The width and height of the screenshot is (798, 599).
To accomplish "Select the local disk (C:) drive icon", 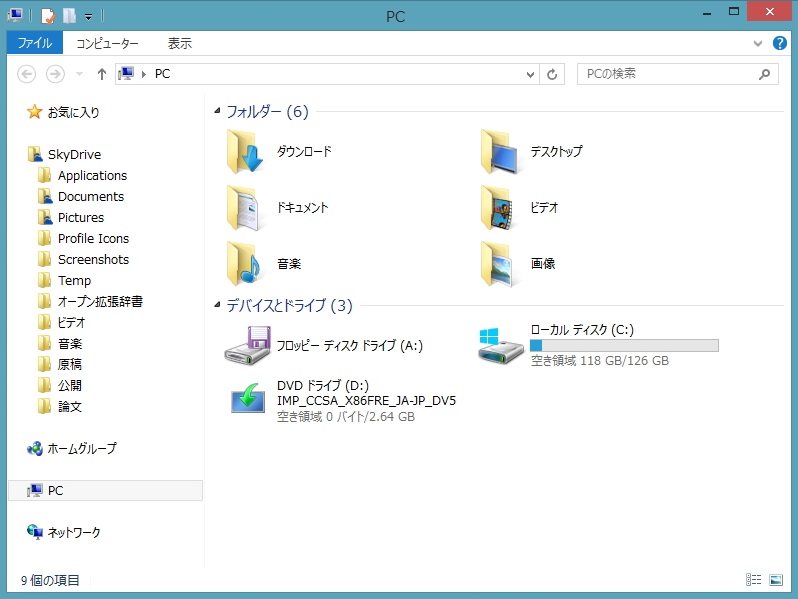I will pyautogui.click(x=501, y=345).
